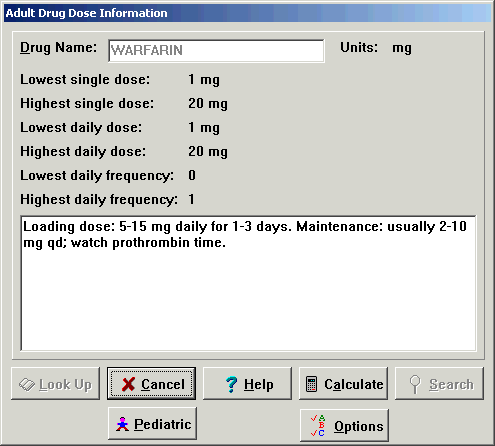Click the calculator icon beside Calculate
The width and height of the screenshot is (495, 446).
pos(311,384)
